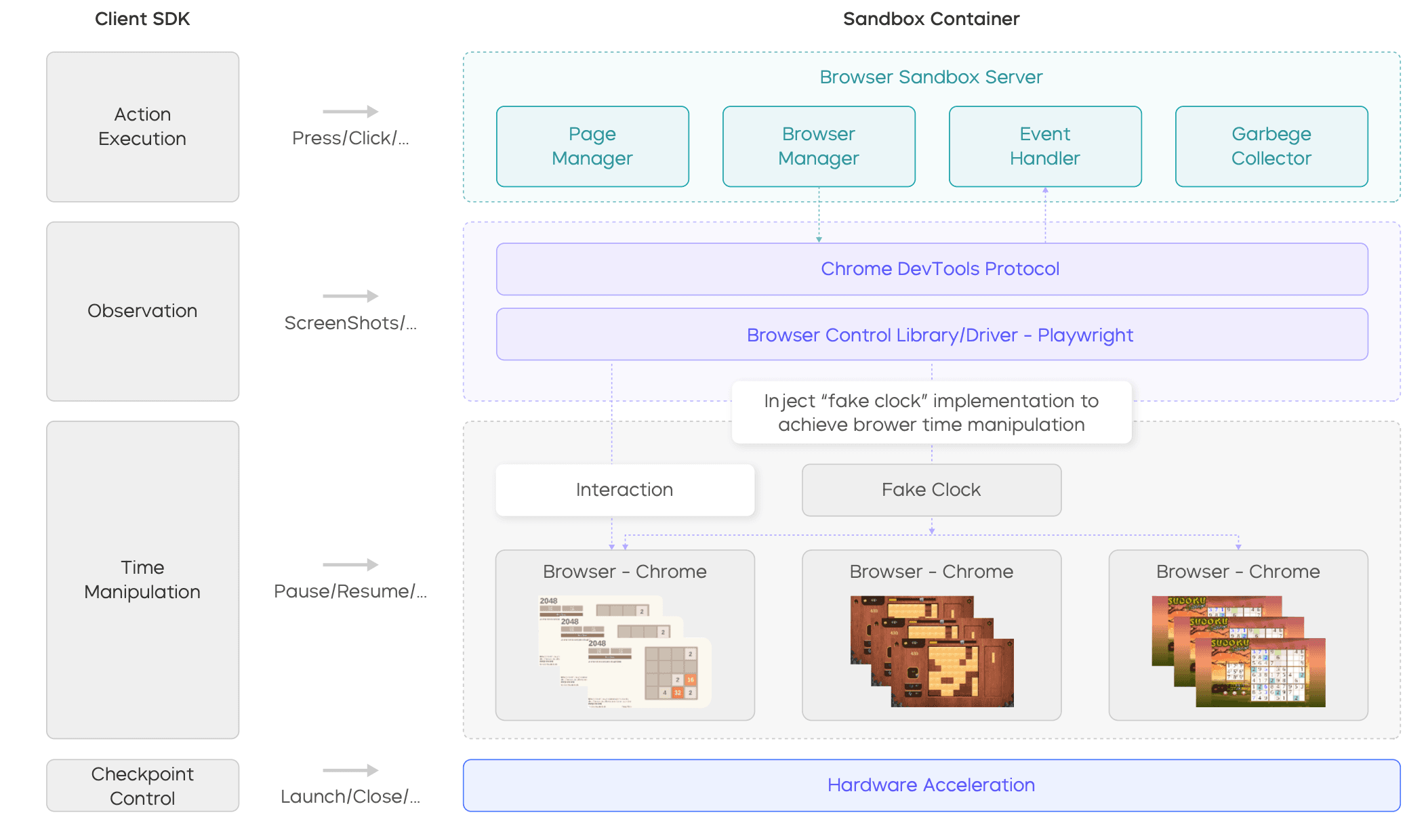The width and height of the screenshot is (1426, 840).
Task: Select the Interaction box
Action: tap(625, 490)
